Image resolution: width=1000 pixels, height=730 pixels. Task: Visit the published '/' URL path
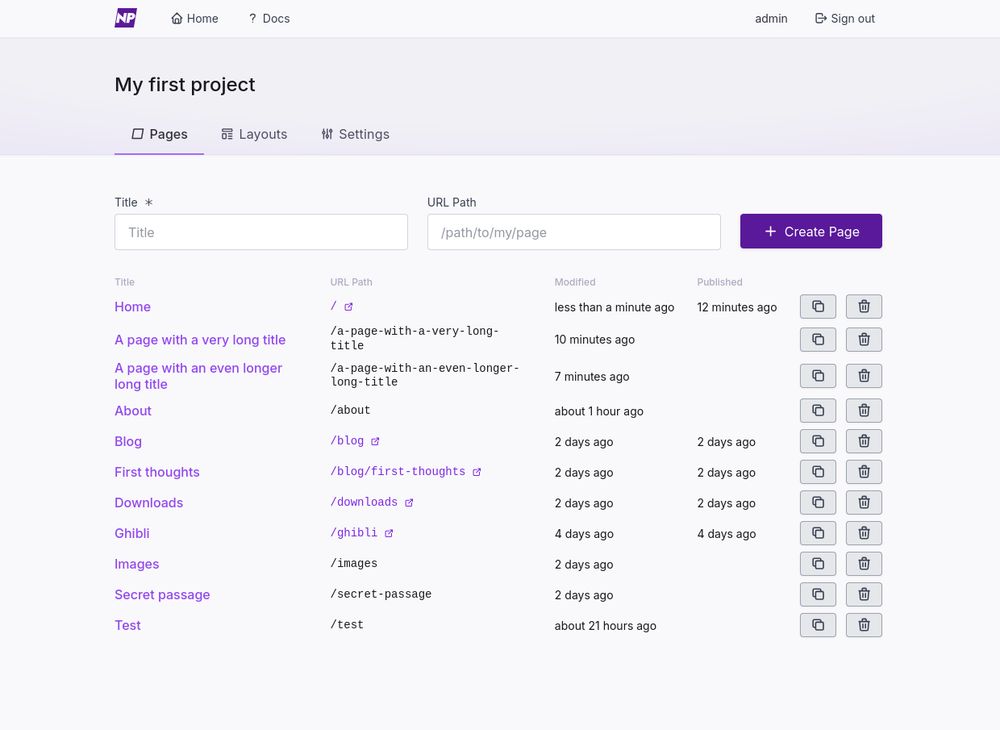342,306
